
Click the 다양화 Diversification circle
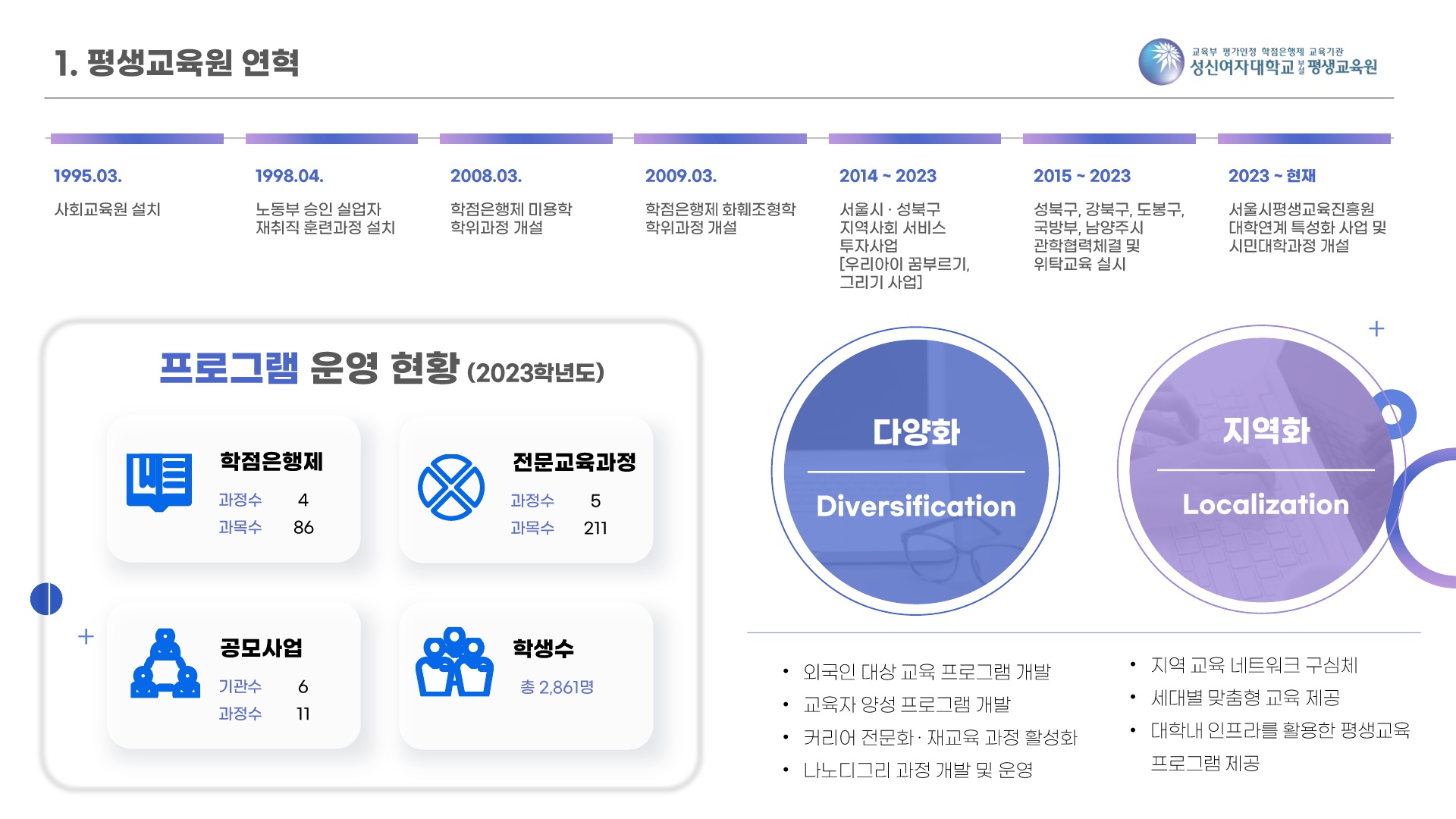[915, 471]
